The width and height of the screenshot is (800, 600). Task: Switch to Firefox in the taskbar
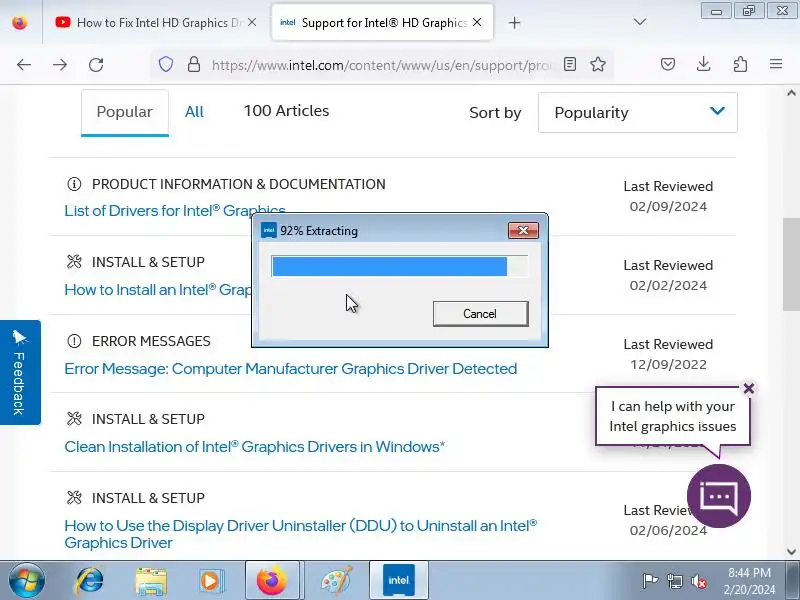click(272, 581)
